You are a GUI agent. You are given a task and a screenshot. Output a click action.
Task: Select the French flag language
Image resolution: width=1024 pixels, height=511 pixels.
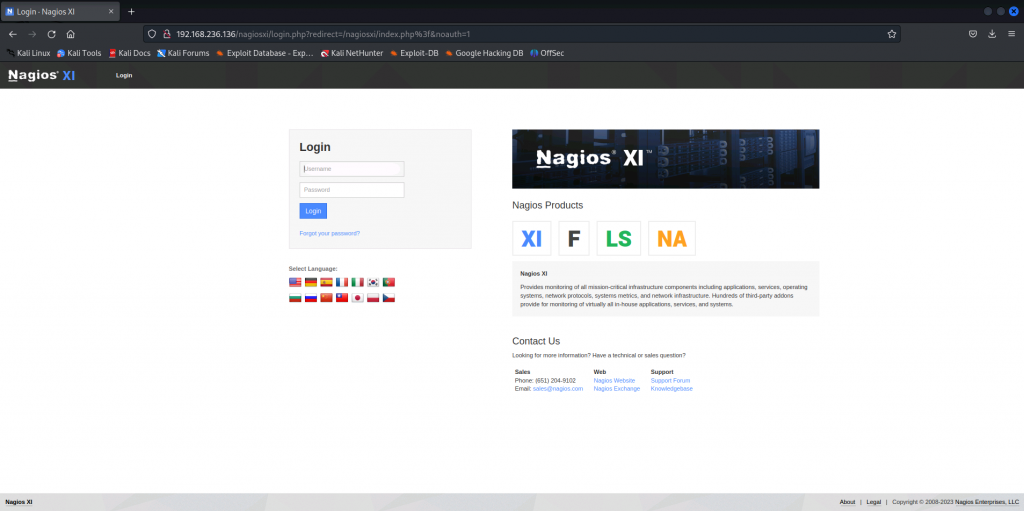[342, 282]
